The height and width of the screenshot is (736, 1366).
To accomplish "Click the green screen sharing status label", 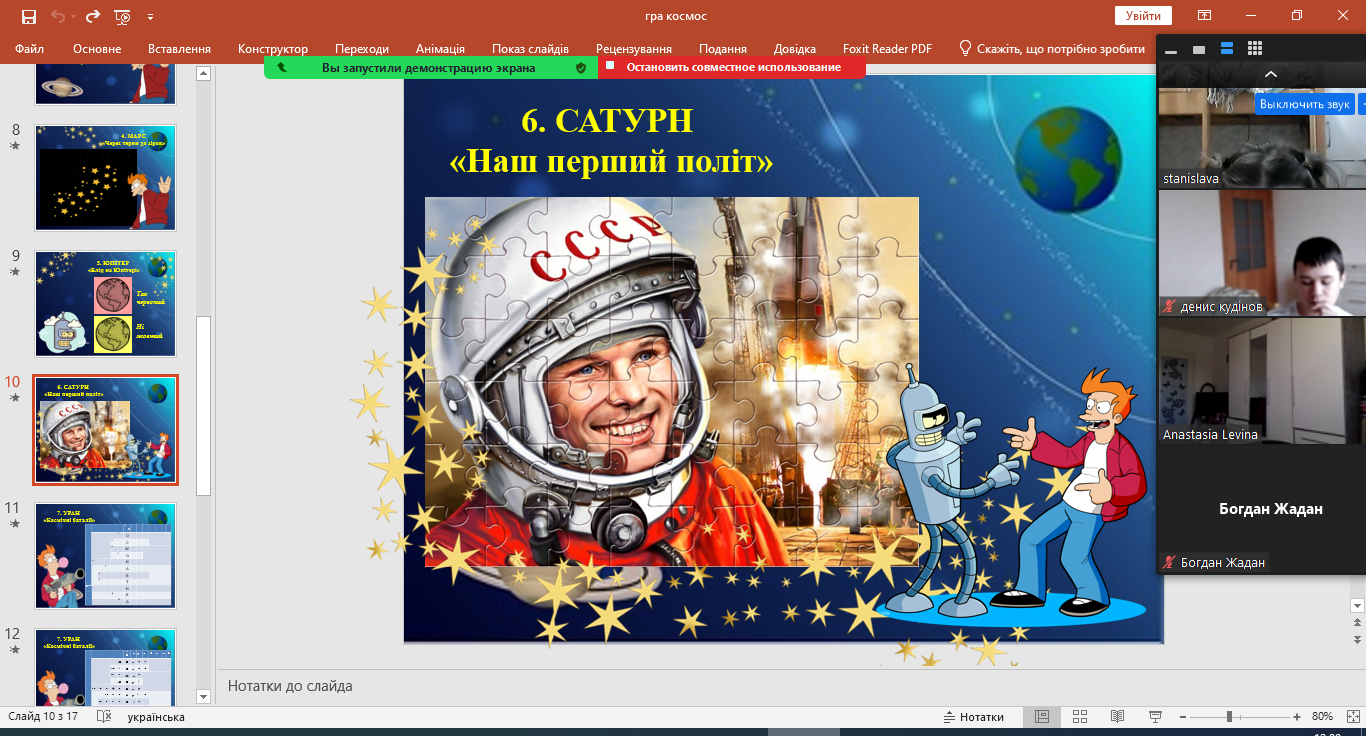I will 428,68.
